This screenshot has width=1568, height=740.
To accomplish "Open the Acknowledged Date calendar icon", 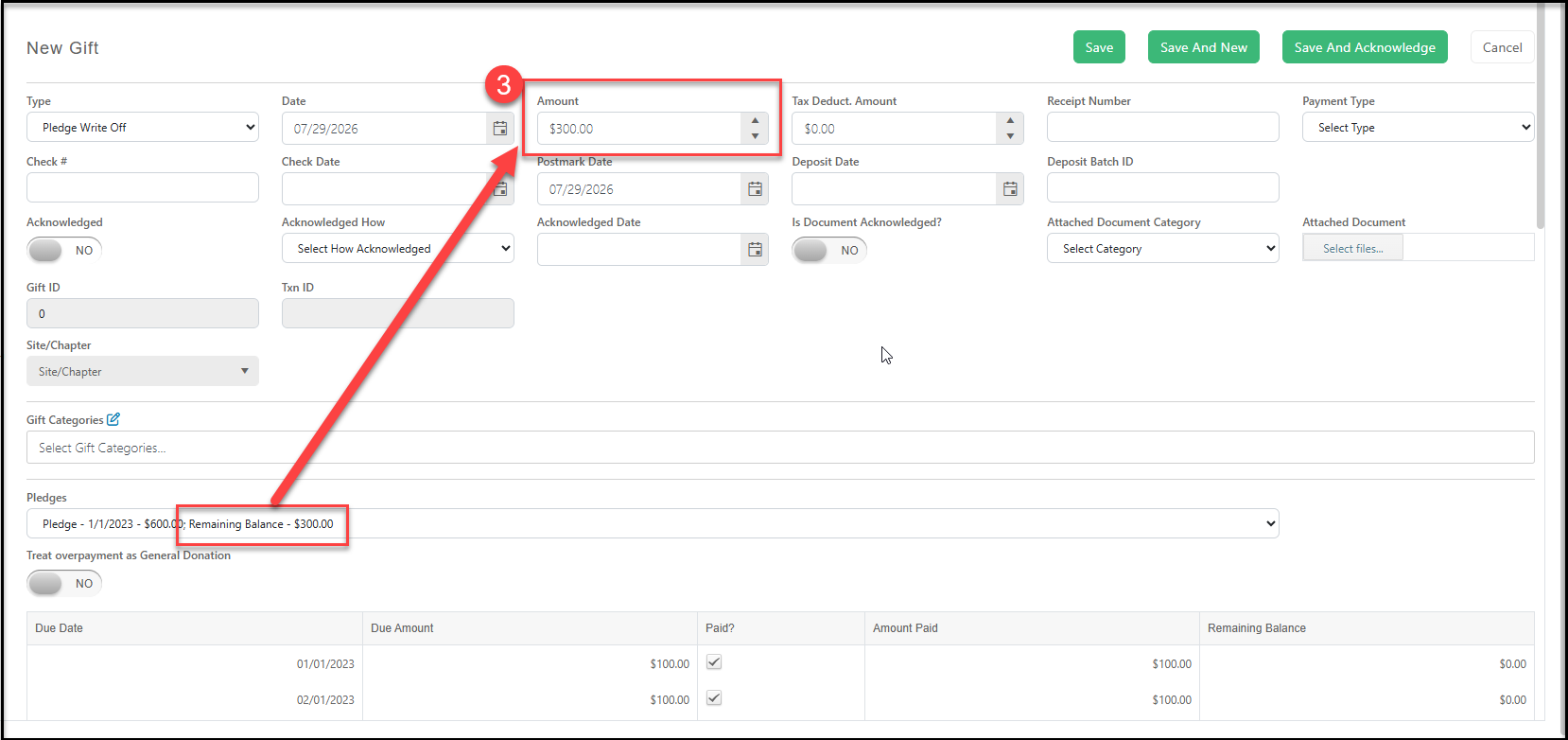I will 755,250.
